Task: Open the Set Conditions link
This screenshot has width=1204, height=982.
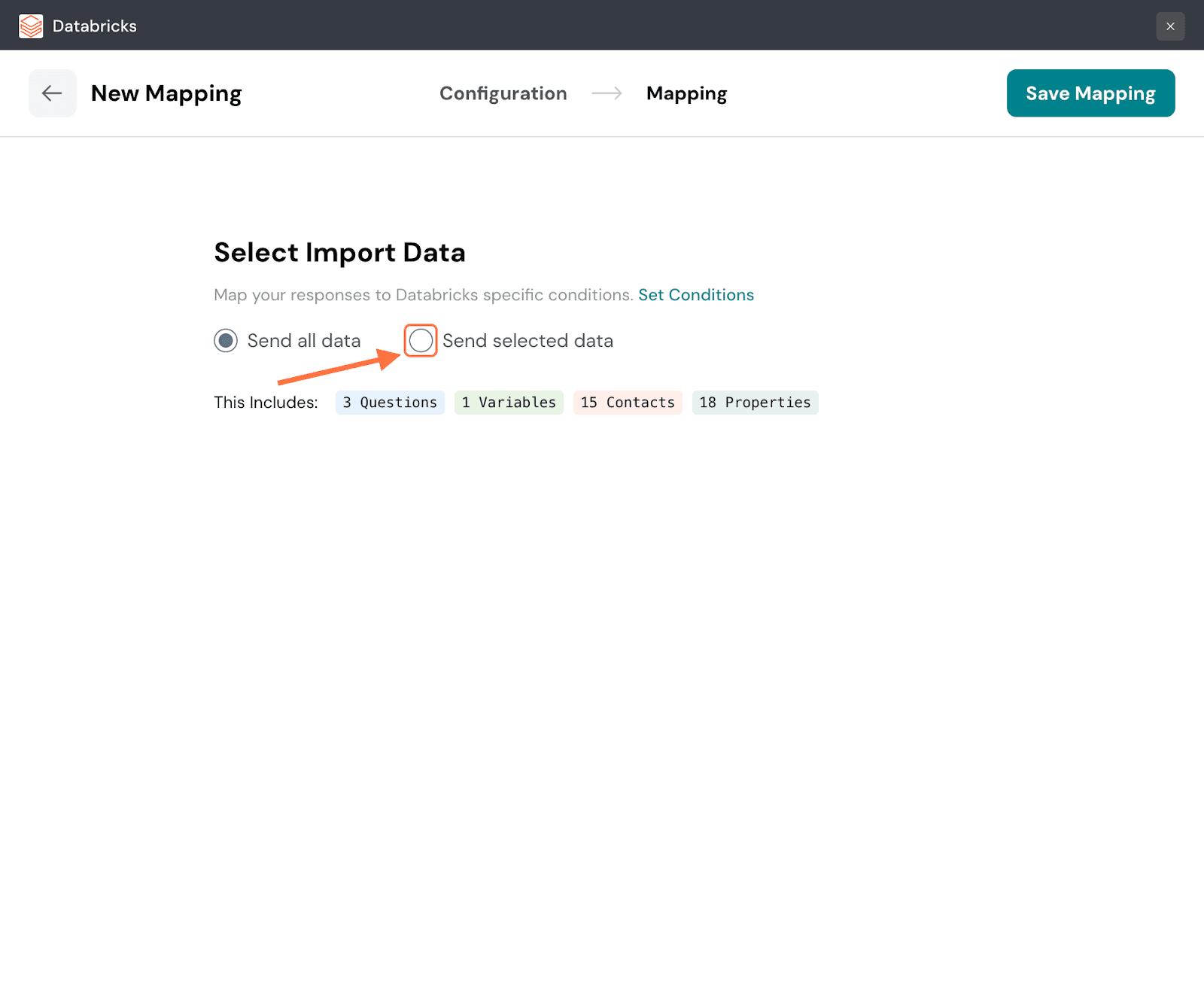Action: (x=695, y=295)
